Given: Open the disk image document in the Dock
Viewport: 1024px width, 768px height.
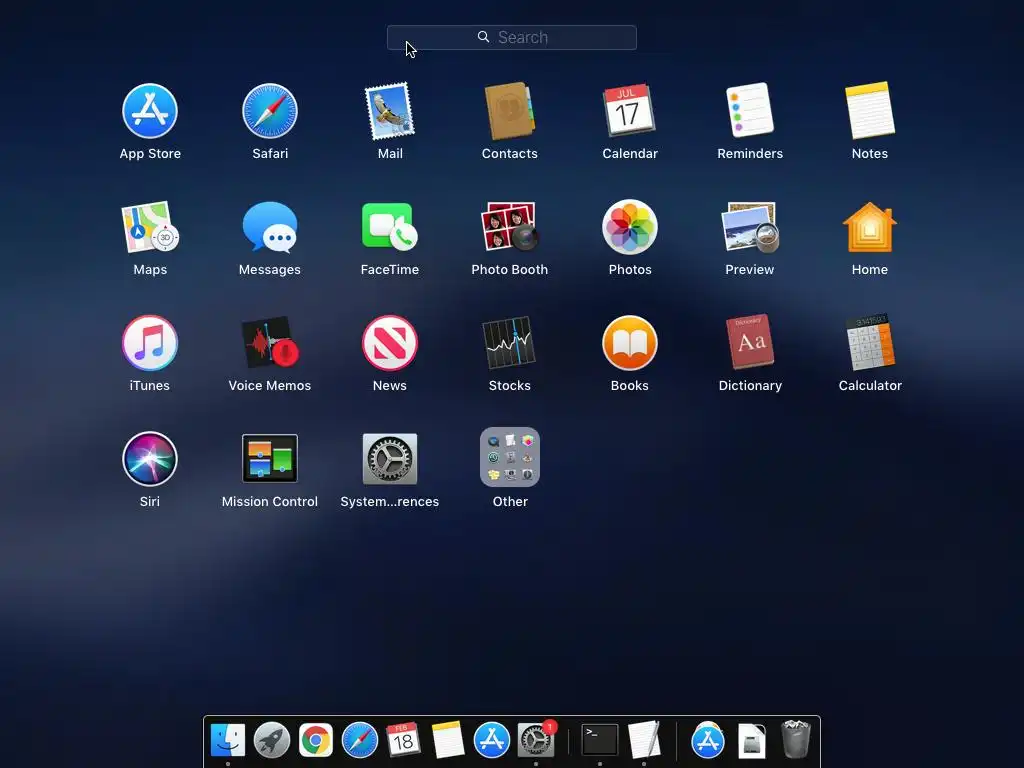Looking at the screenshot, I should point(752,741).
